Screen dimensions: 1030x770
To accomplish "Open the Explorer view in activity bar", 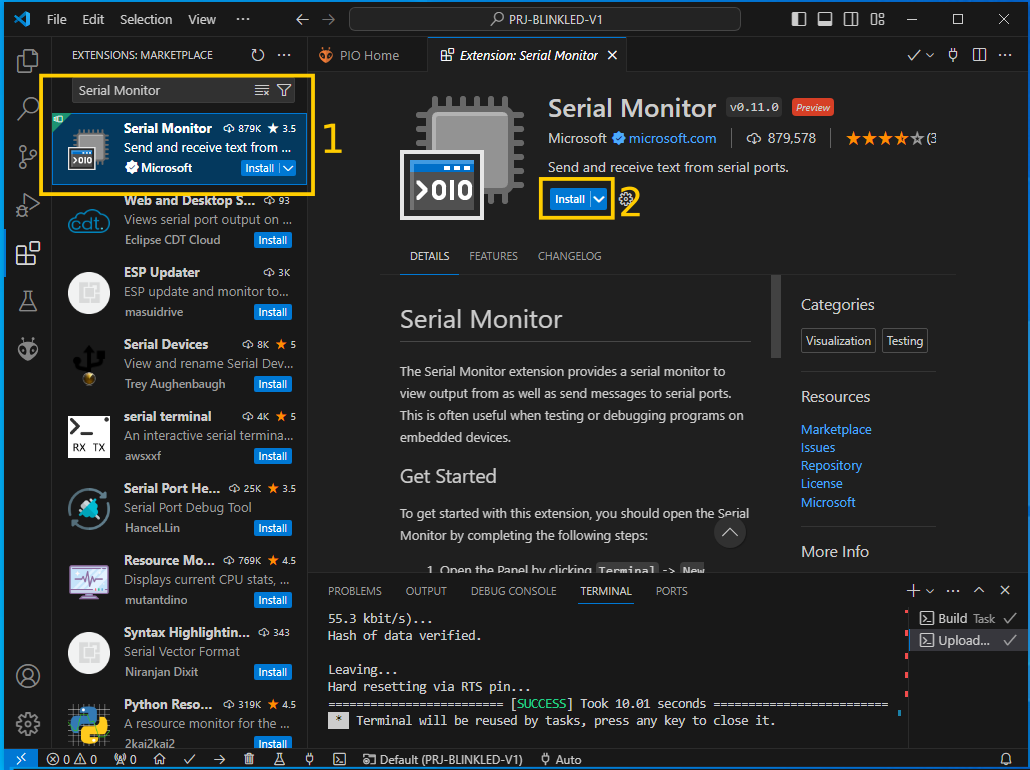I will click(x=27, y=61).
